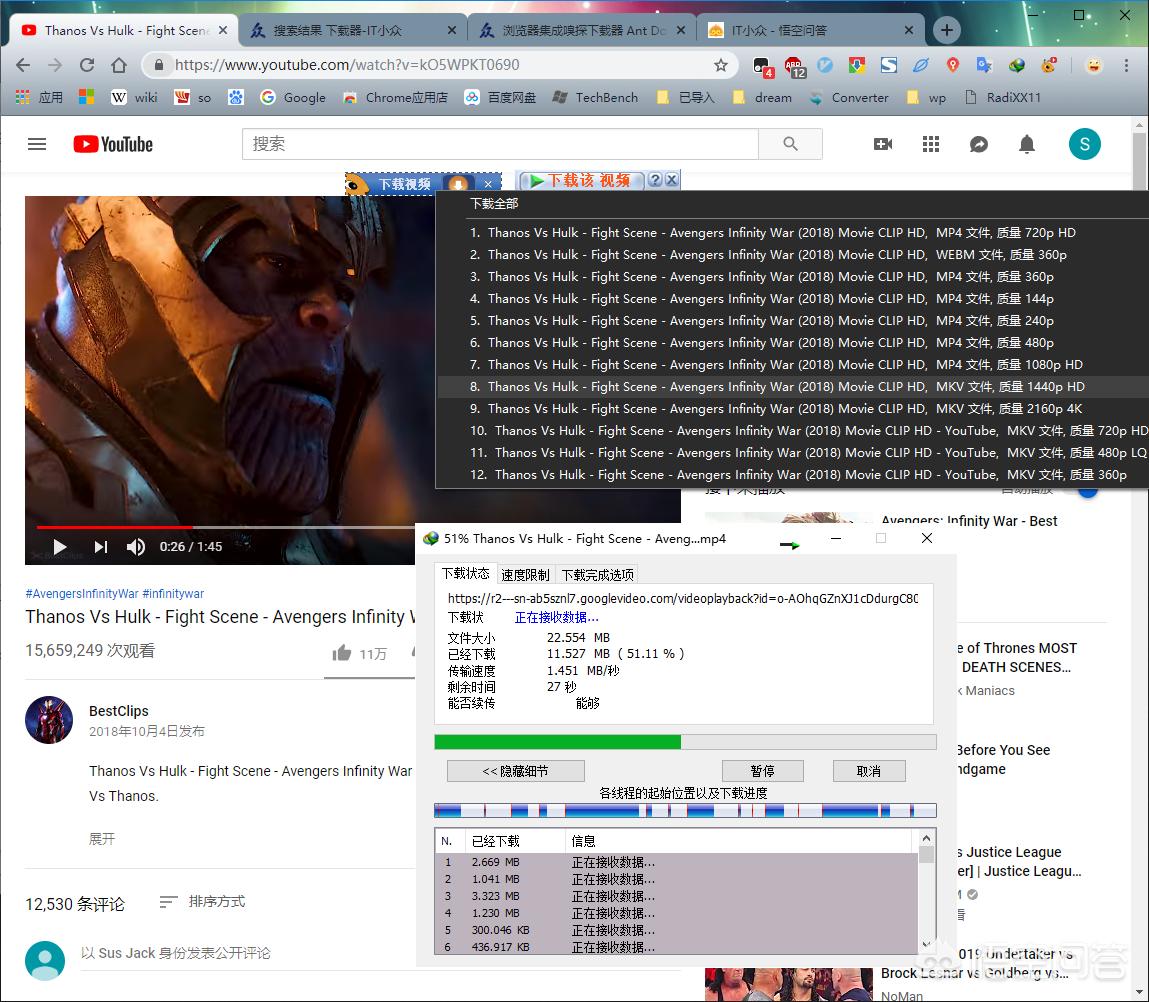Expand the 已导入 bookmark folder
The width and height of the screenshot is (1149, 1002).
(x=685, y=97)
